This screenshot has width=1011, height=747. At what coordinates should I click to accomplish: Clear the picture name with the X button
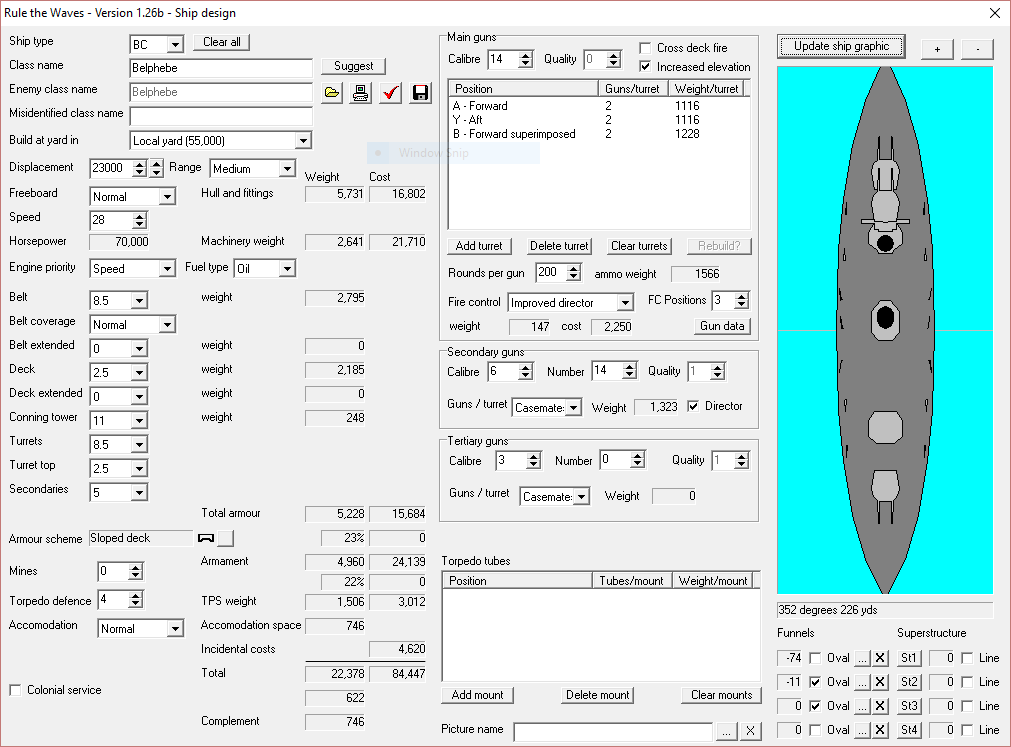750,731
